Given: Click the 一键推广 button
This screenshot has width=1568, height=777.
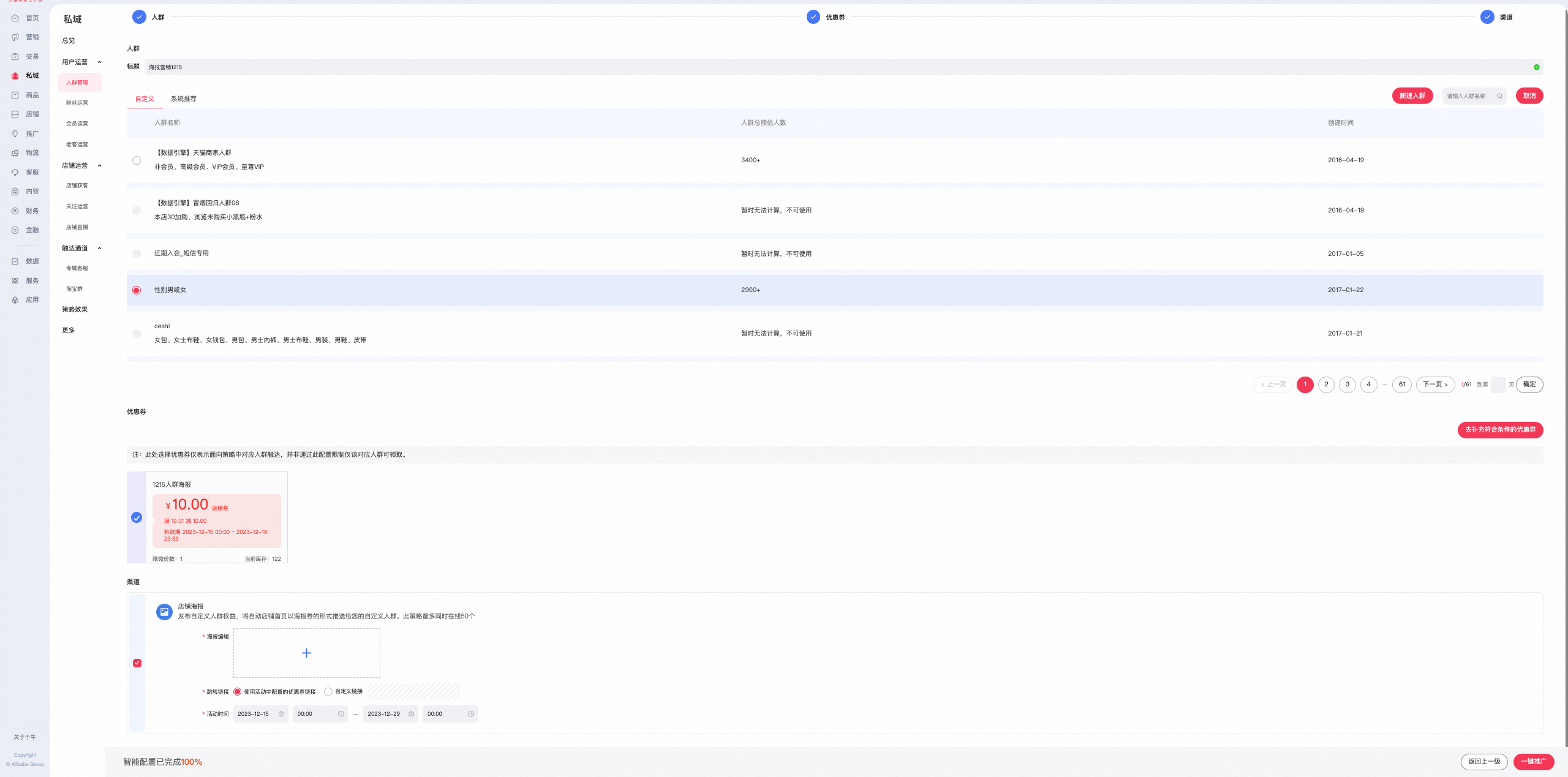Looking at the screenshot, I should pos(1533,762).
